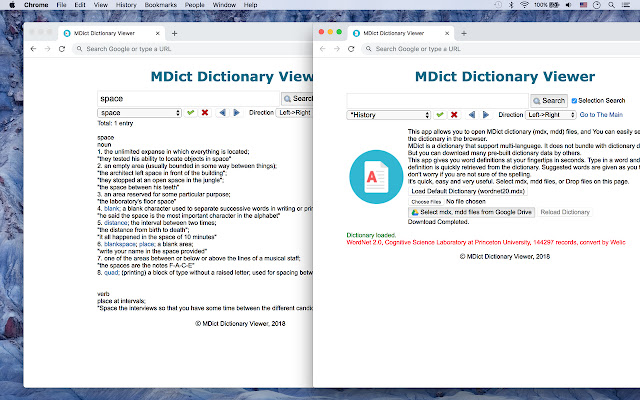Reload page in left Chrome window
The image size is (640, 400).
click(62, 49)
